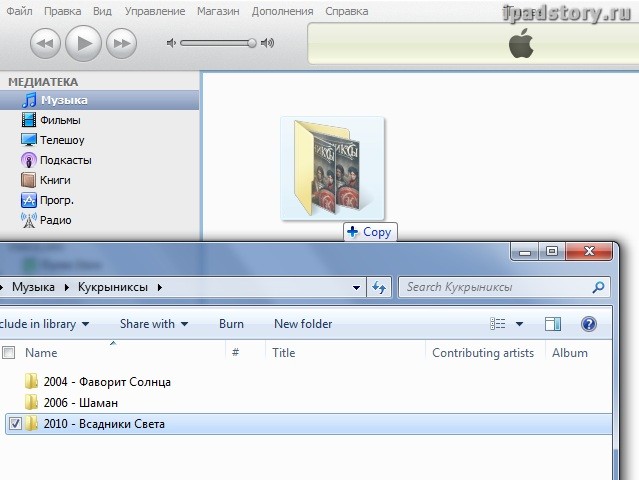Click the search magnifier icon
This screenshot has height=480, width=639.
pos(598,287)
